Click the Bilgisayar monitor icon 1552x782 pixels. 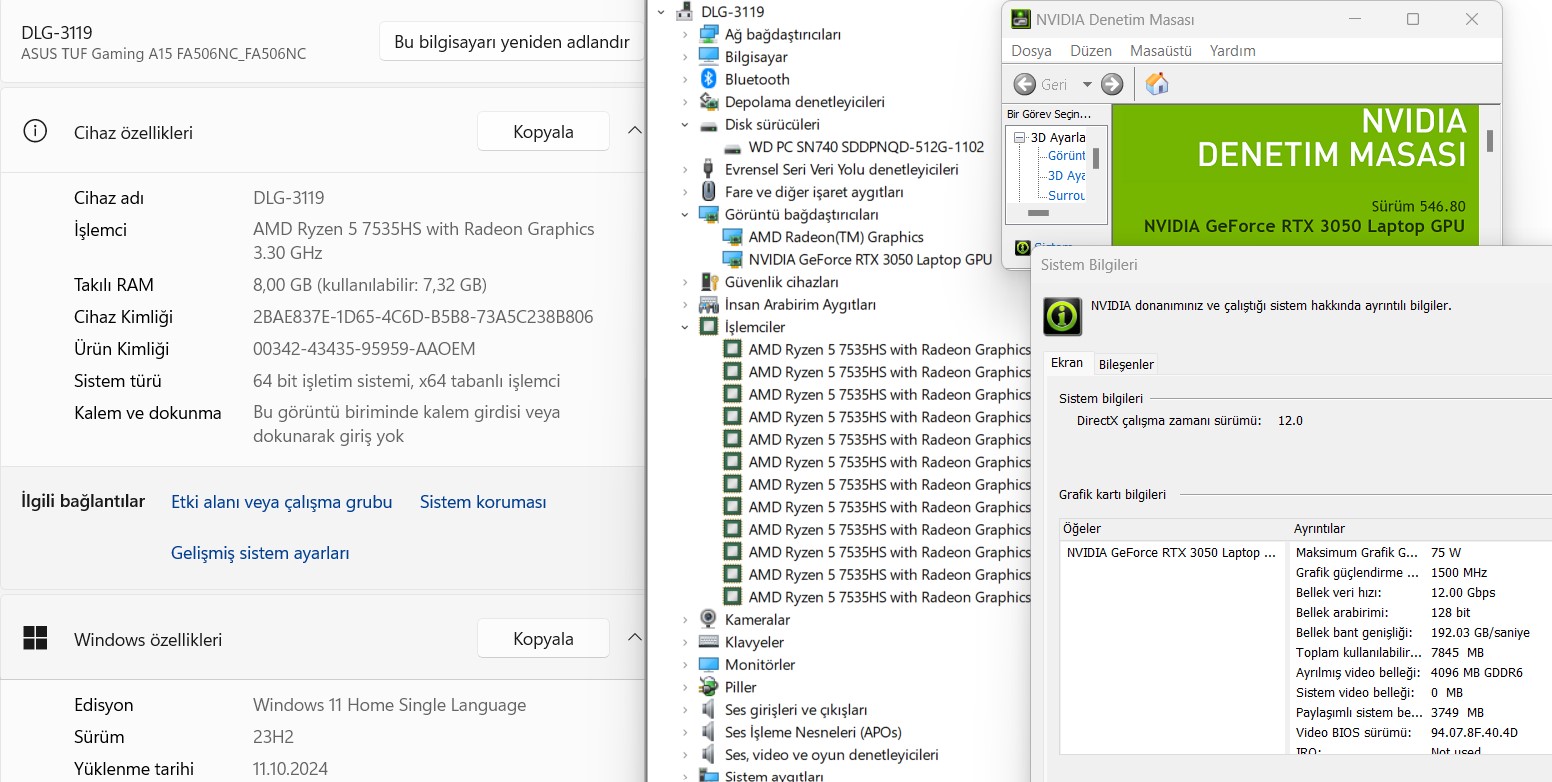709,57
